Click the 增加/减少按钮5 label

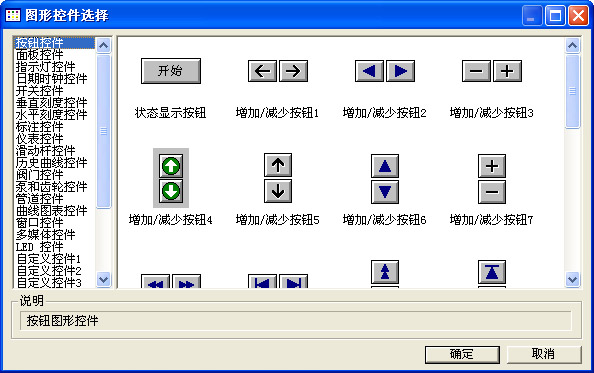(x=277, y=220)
